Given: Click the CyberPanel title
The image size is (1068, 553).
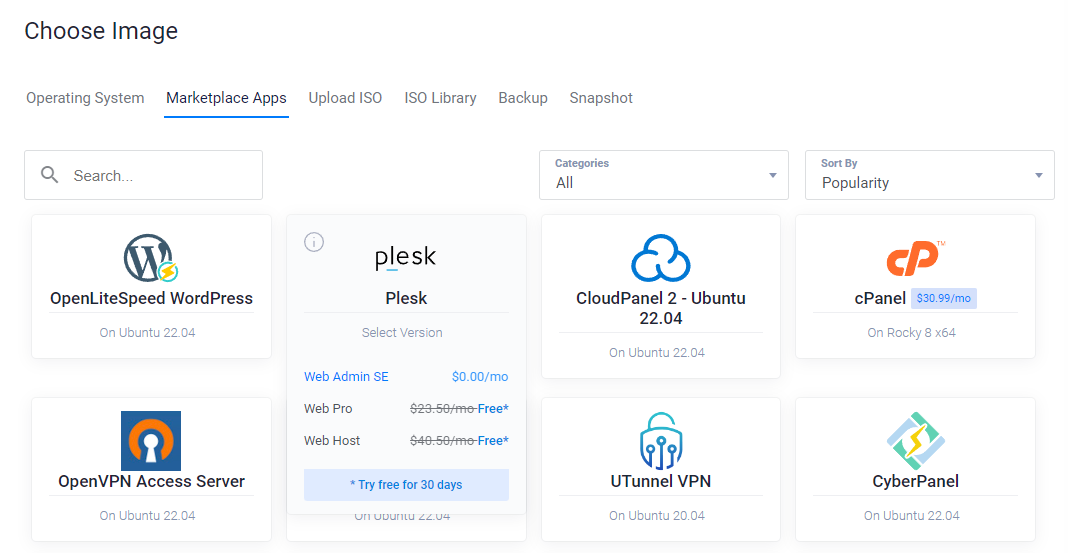Looking at the screenshot, I should click(x=915, y=481).
